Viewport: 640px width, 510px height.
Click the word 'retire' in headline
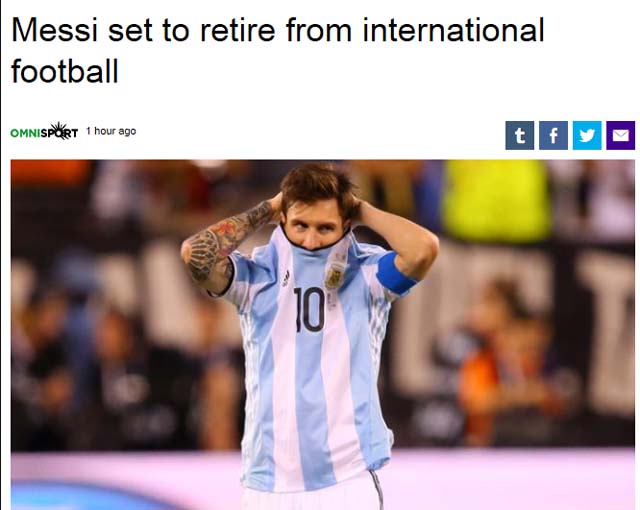[238, 30]
